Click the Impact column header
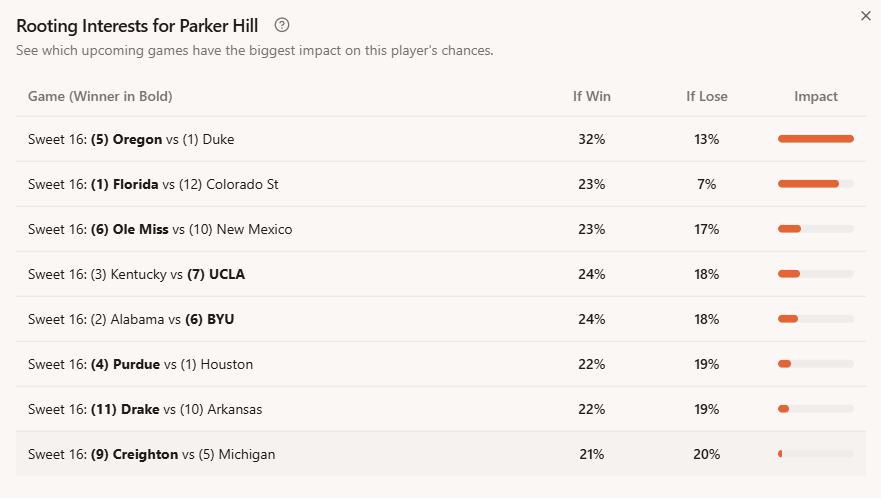The height and width of the screenshot is (498, 881). click(x=816, y=97)
